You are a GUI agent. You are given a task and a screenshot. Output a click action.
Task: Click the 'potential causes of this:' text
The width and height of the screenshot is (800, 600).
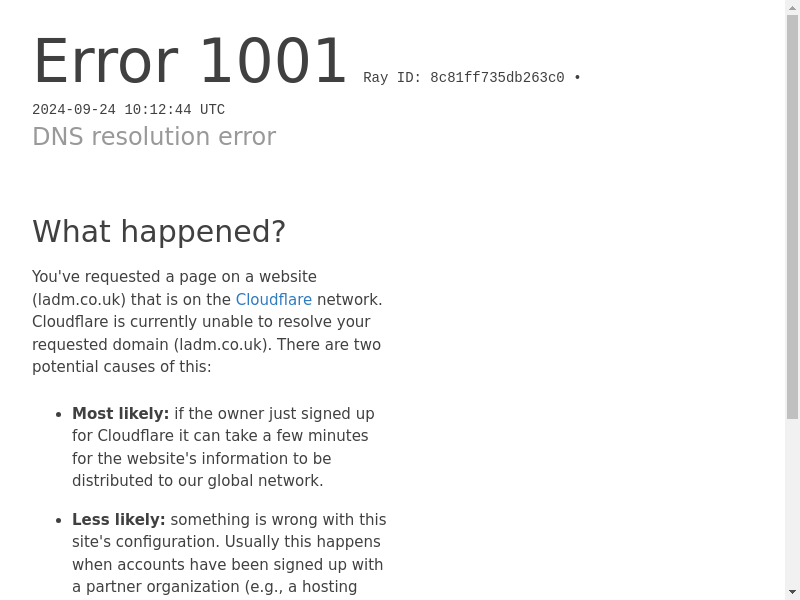pos(121,367)
